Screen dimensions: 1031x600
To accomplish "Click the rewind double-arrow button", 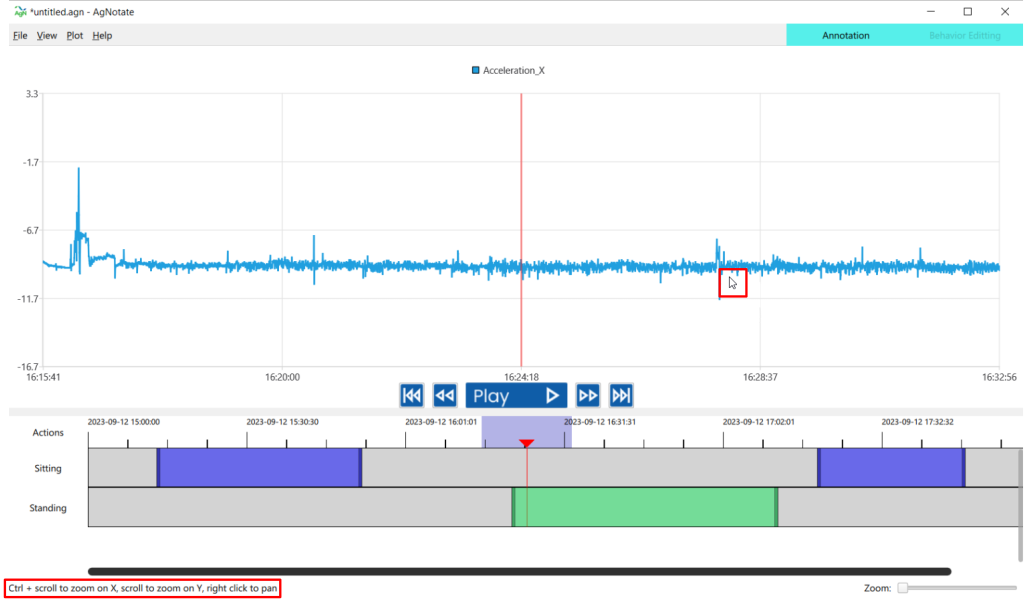I will point(445,396).
